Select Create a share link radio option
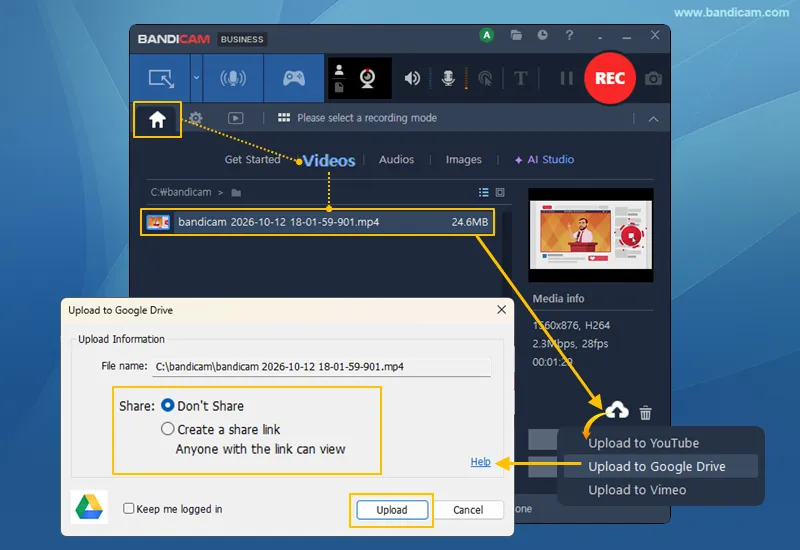Image resolution: width=800 pixels, height=550 pixels. (167, 429)
